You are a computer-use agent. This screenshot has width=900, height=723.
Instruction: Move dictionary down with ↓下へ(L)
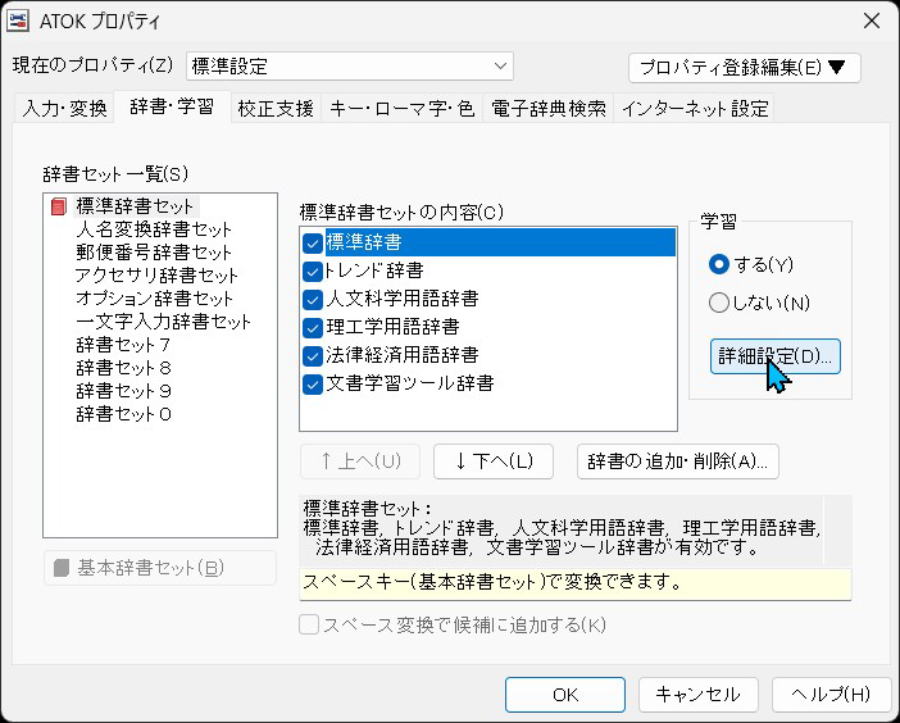click(493, 461)
